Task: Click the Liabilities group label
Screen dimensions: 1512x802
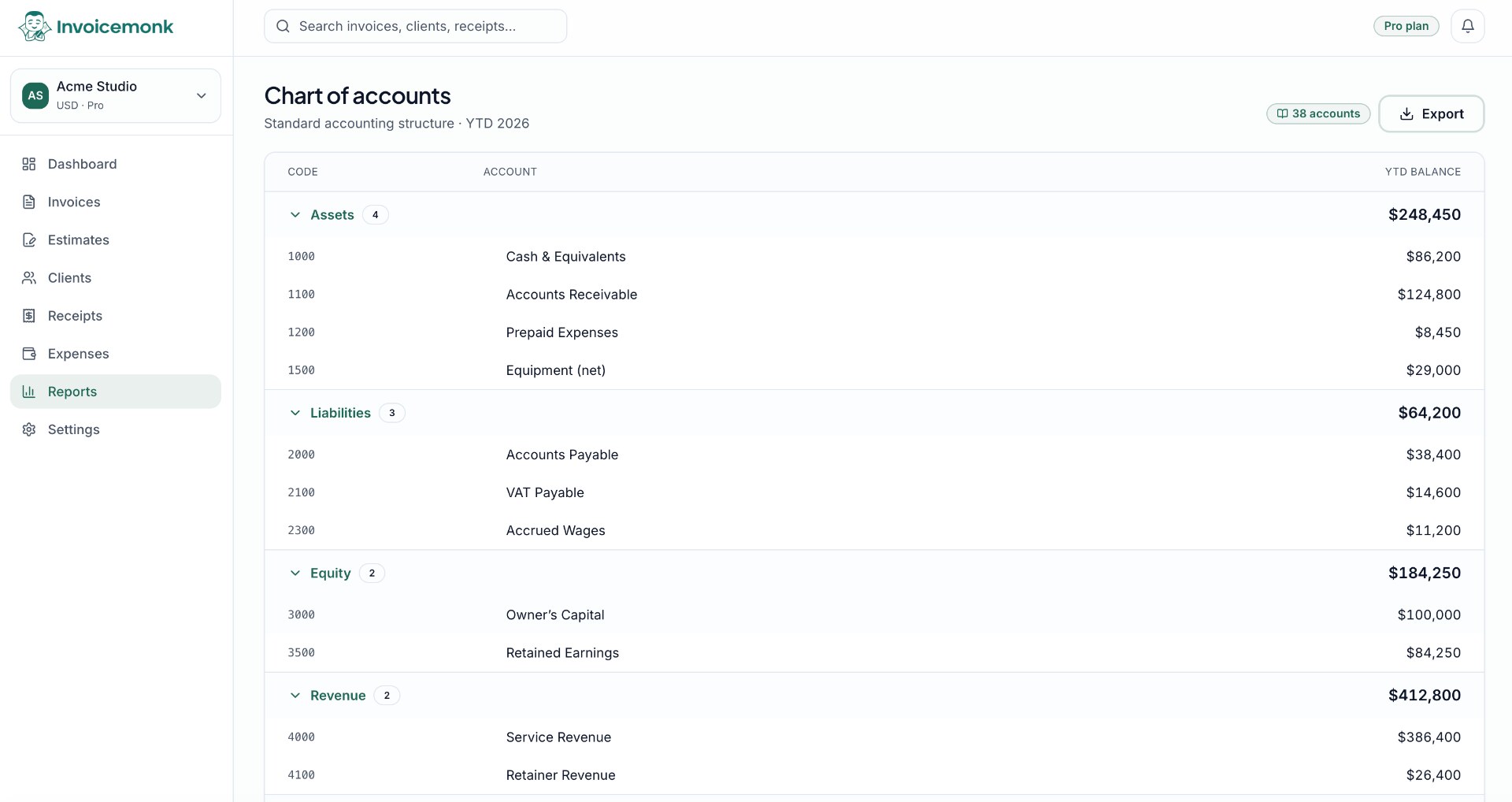Action: pyautogui.click(x=340, y=413)
